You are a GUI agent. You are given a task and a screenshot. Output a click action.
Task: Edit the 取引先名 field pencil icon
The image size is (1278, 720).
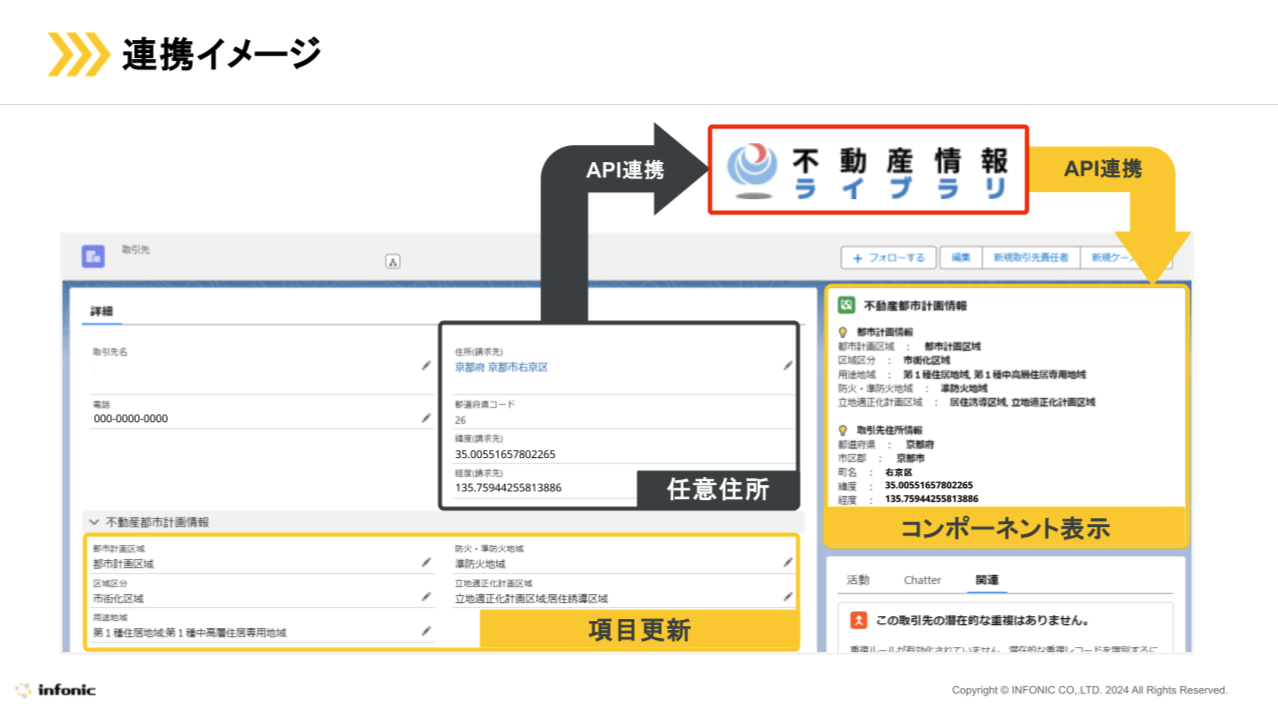coord(427,366)
